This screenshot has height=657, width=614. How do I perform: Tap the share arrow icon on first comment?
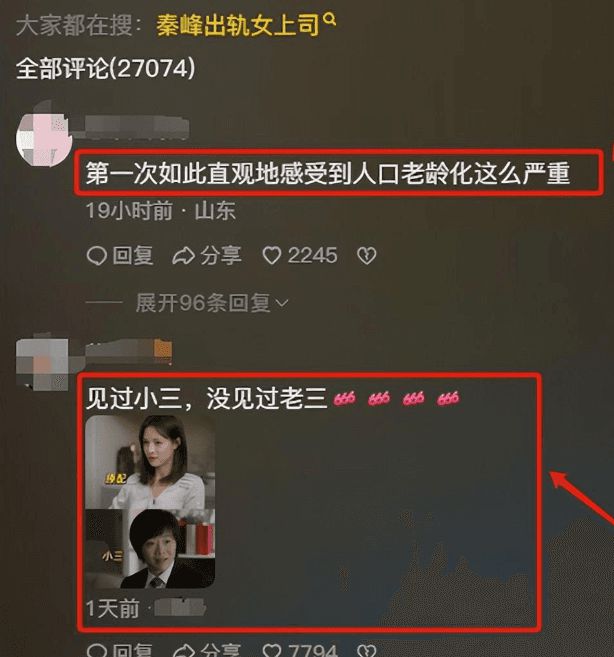(x=184, y=256)
